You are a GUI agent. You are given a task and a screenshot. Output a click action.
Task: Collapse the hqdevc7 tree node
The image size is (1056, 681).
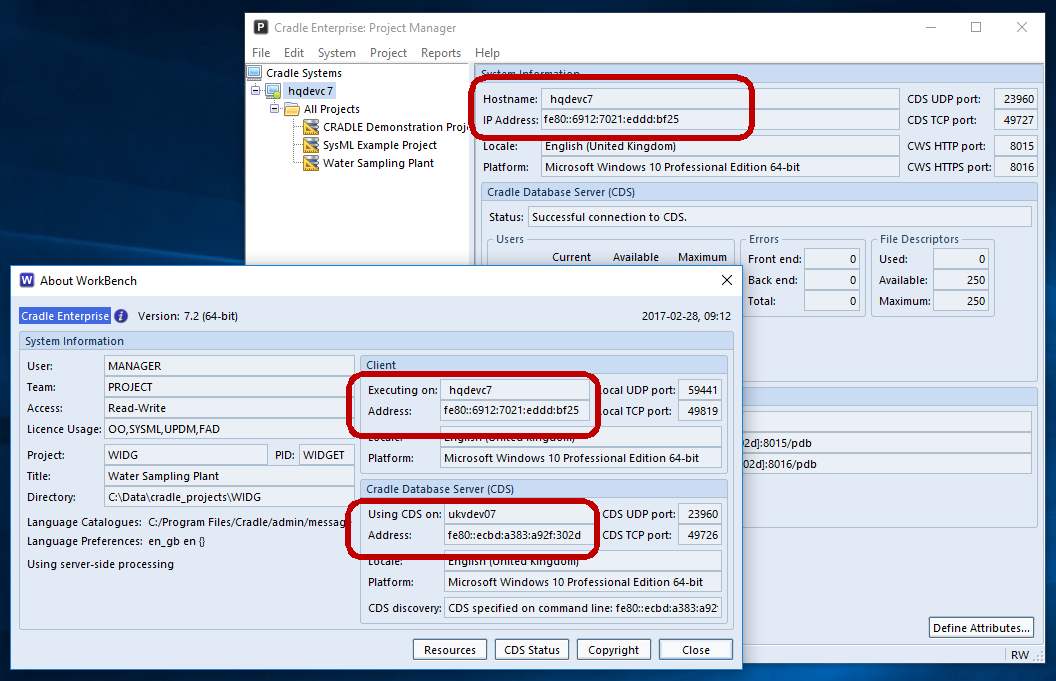click(256, 91)
